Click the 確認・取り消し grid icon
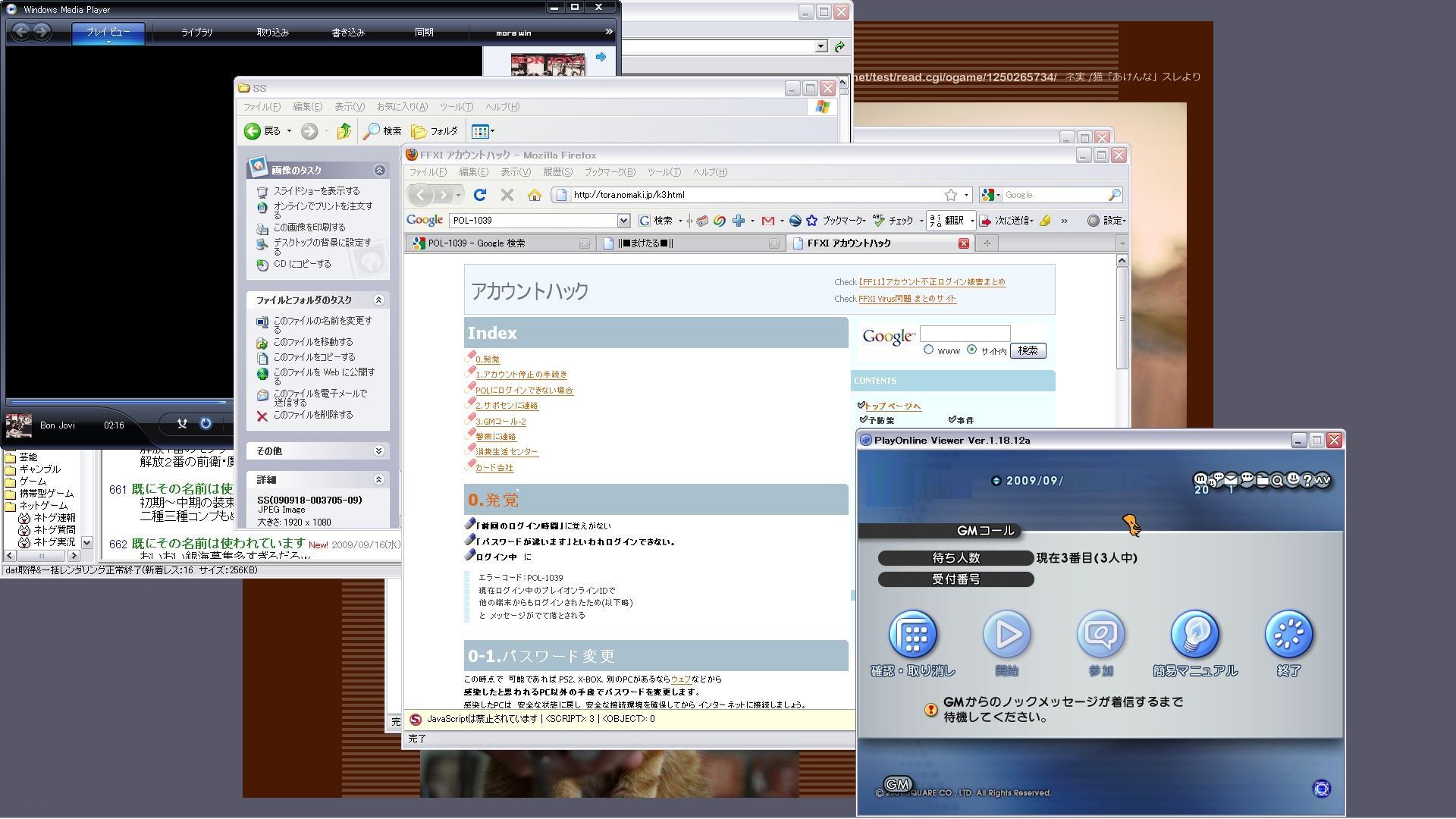1456x819 pixels. pos(912,634)
